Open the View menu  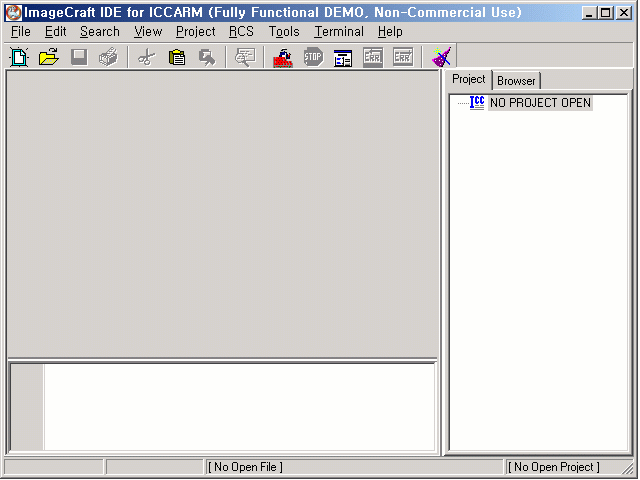tap(148, 31)
